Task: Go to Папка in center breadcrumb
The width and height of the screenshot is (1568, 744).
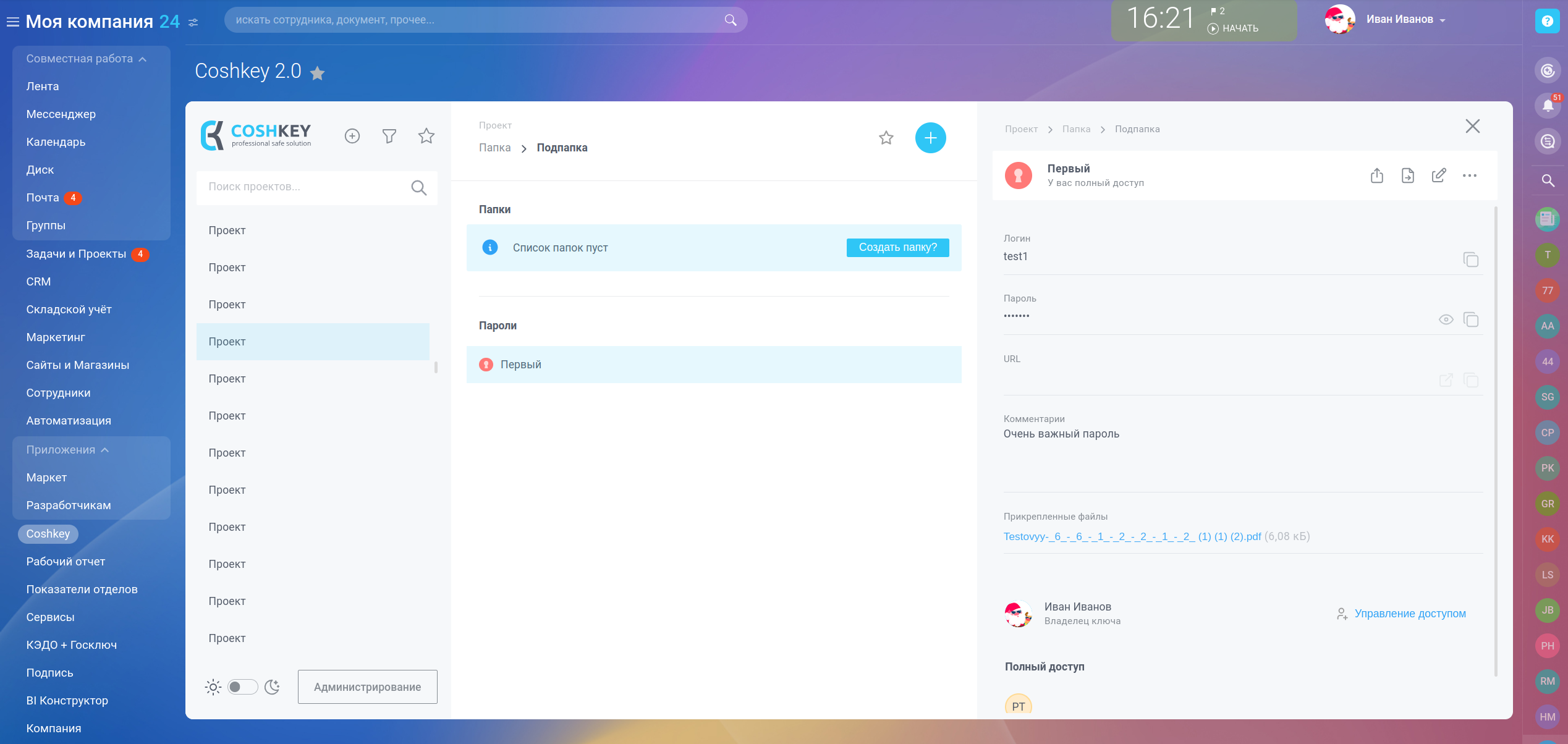Action: (495, 148)
